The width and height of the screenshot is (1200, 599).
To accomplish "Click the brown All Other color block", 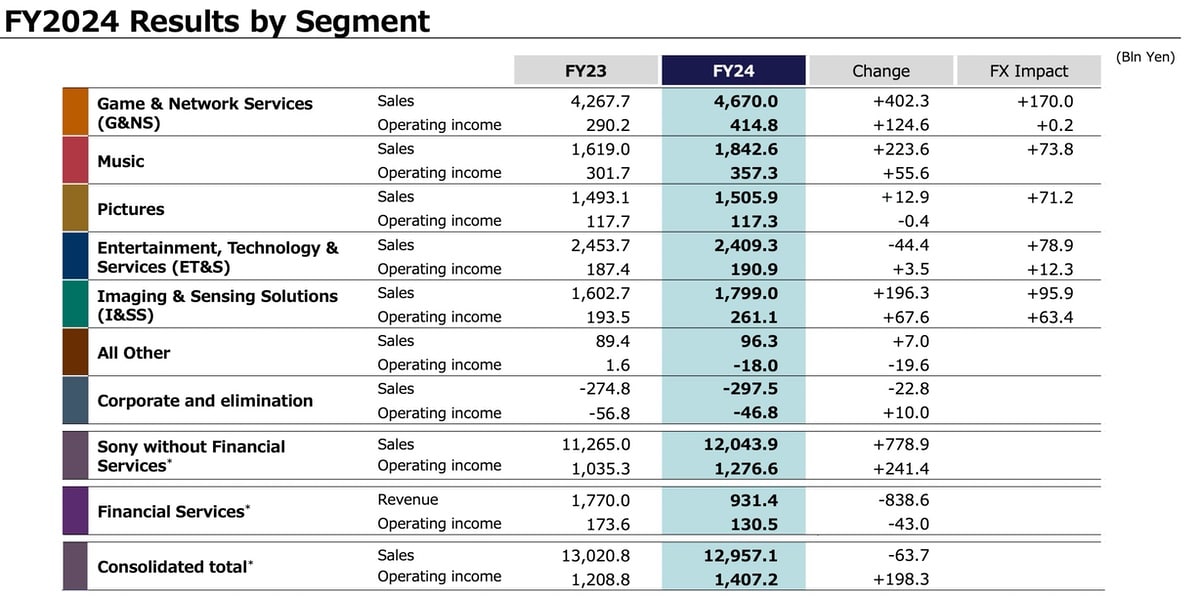I will [x=75, y=352].
